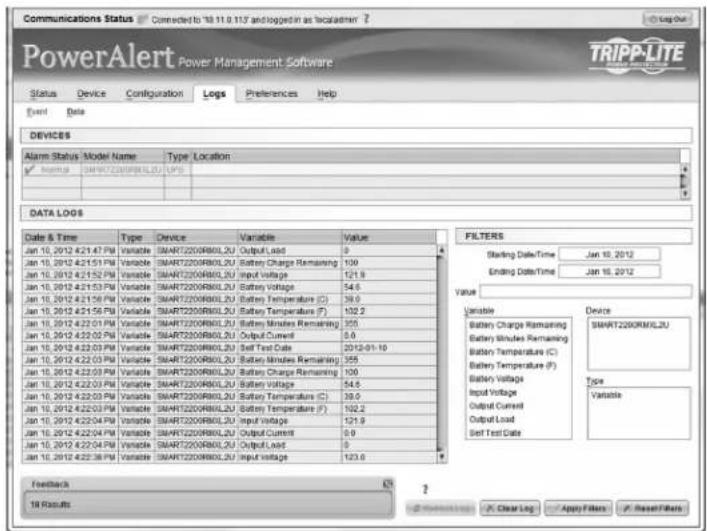Click the Location column header in Devices
Image resolution: width=707 pixels, height=531 pixels.
pyautogui.click(x=436, y=156)
